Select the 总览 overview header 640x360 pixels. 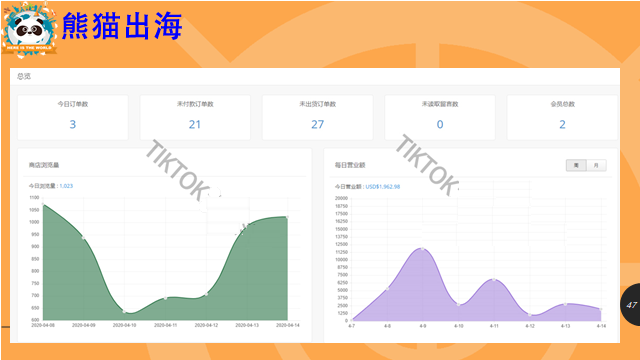point(24,76)
